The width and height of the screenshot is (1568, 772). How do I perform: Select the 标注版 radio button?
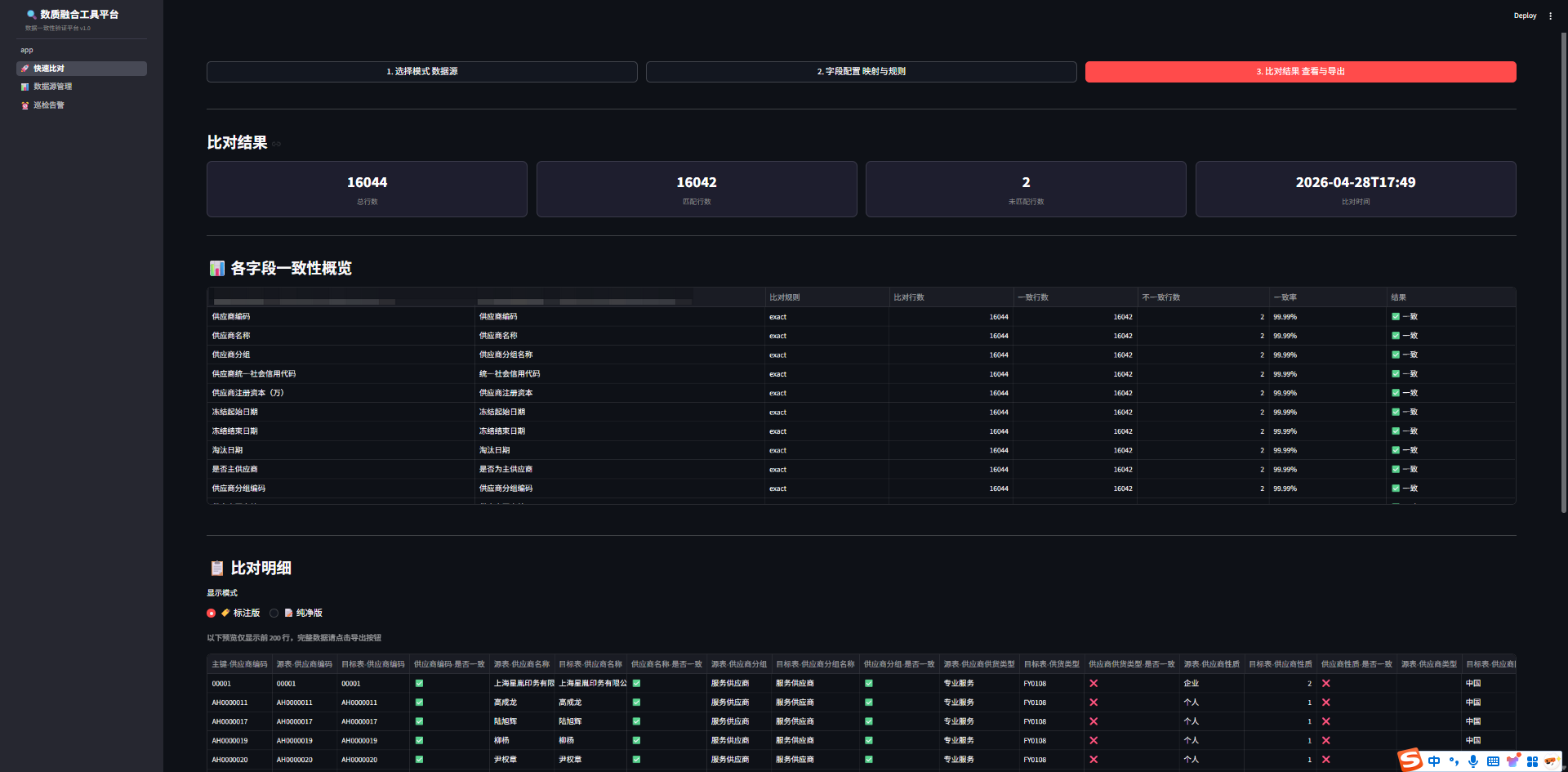pyautogui.click(x=212, y=613)
